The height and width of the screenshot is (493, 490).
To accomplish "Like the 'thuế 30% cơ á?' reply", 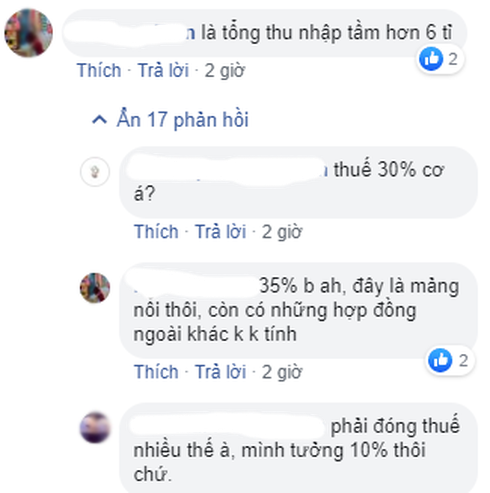I will (156, 232).
